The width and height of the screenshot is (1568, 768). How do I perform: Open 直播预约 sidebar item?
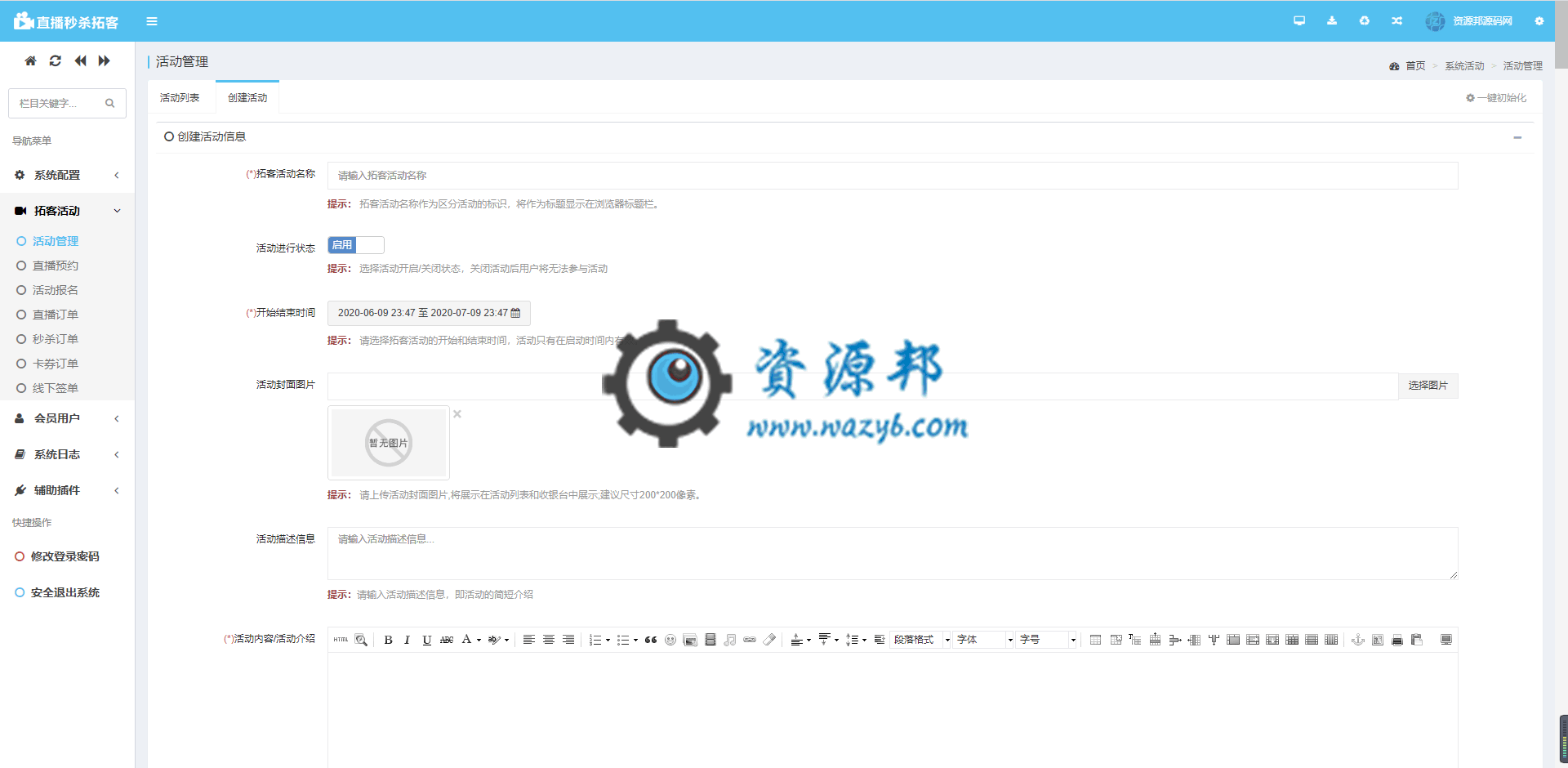tap(56, 266)
